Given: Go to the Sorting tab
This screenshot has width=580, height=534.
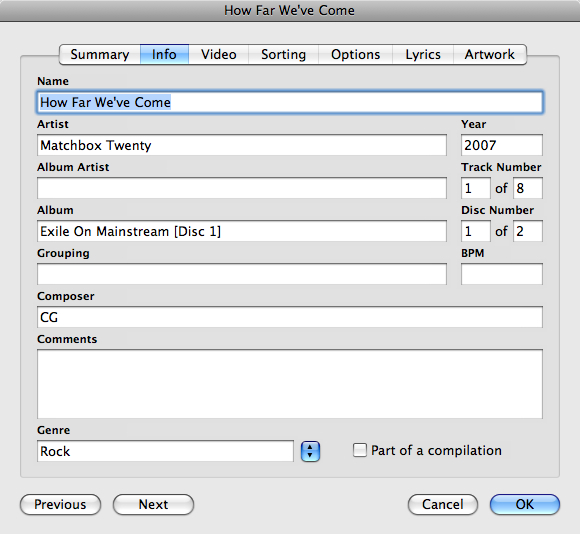Looking at the screenshot, I should (283, 54).
